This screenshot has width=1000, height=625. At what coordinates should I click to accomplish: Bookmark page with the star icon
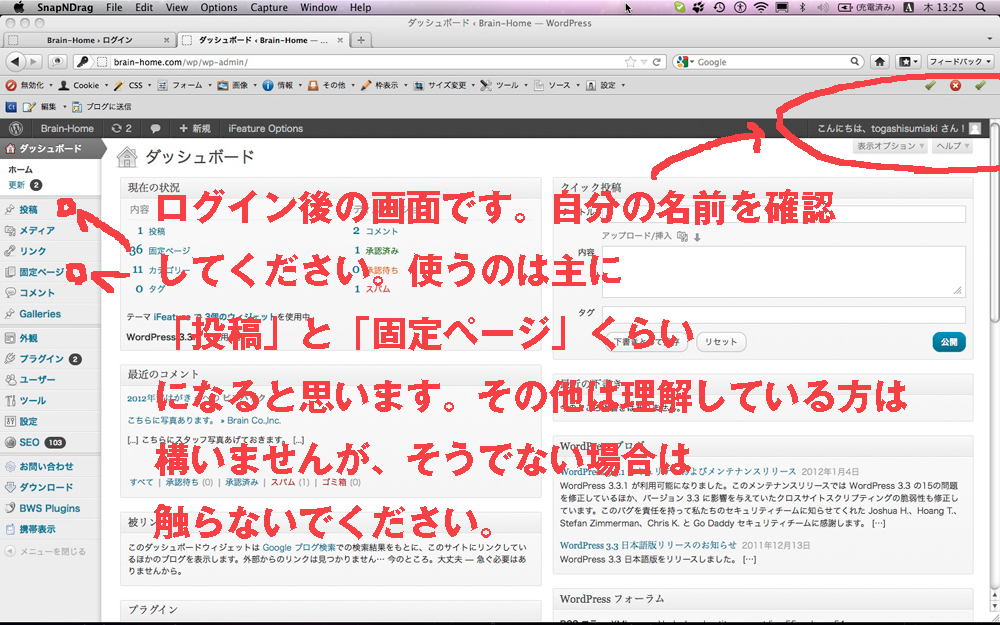coord(630,62)
